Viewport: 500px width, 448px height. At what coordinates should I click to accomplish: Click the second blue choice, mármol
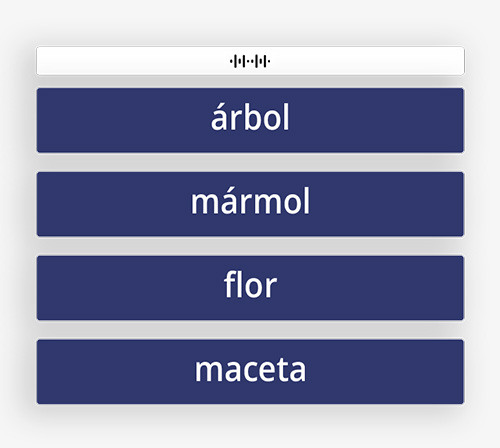pos(250,204)
